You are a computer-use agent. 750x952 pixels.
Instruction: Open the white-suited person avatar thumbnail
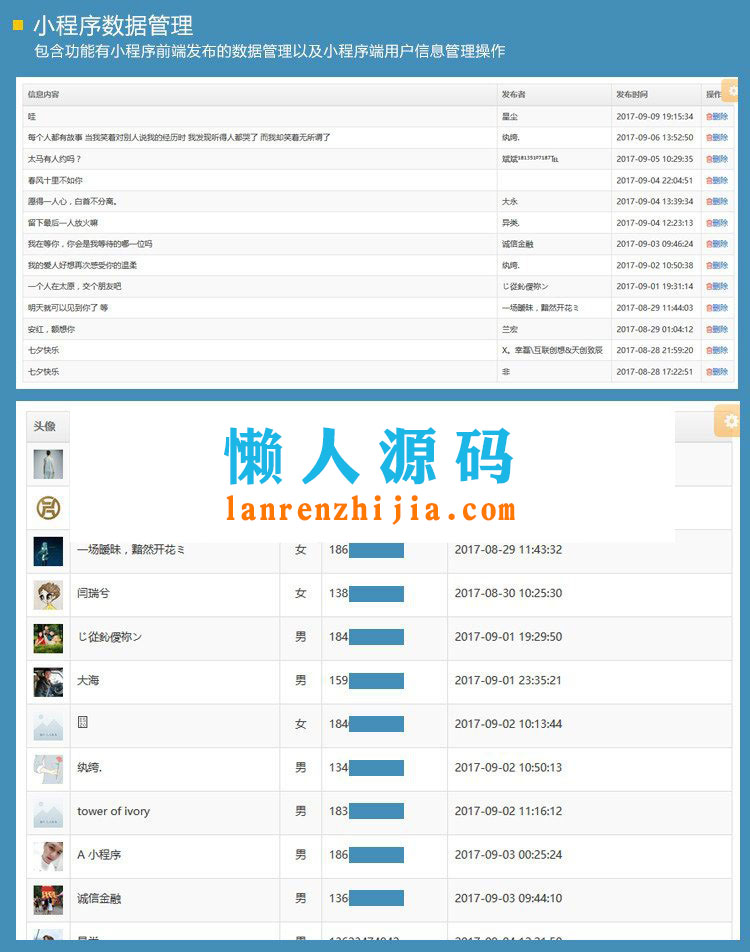point(48,464)
